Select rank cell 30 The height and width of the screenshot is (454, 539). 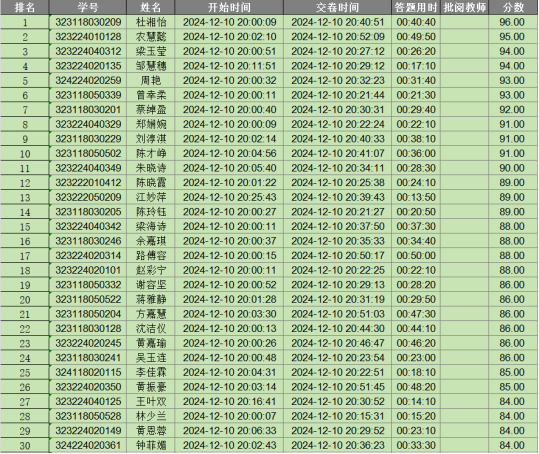25,445
